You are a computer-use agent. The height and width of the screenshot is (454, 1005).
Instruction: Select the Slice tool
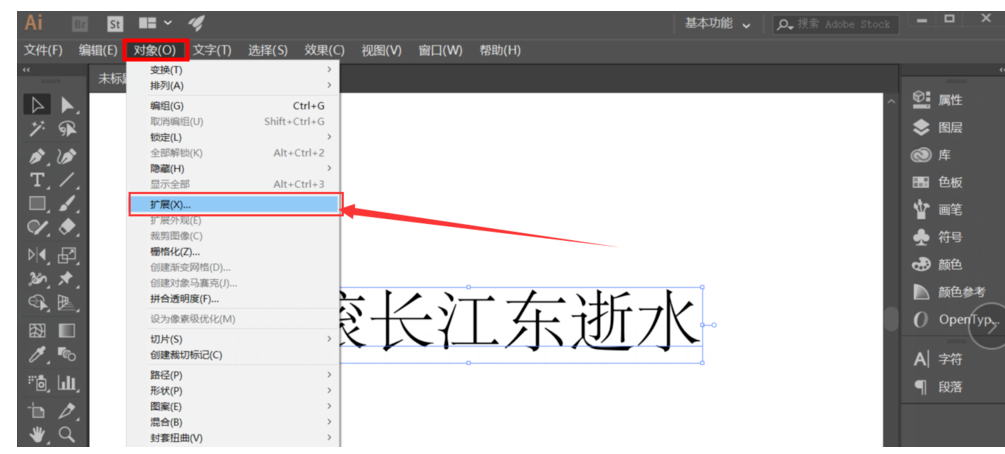(x=67, y=410)
